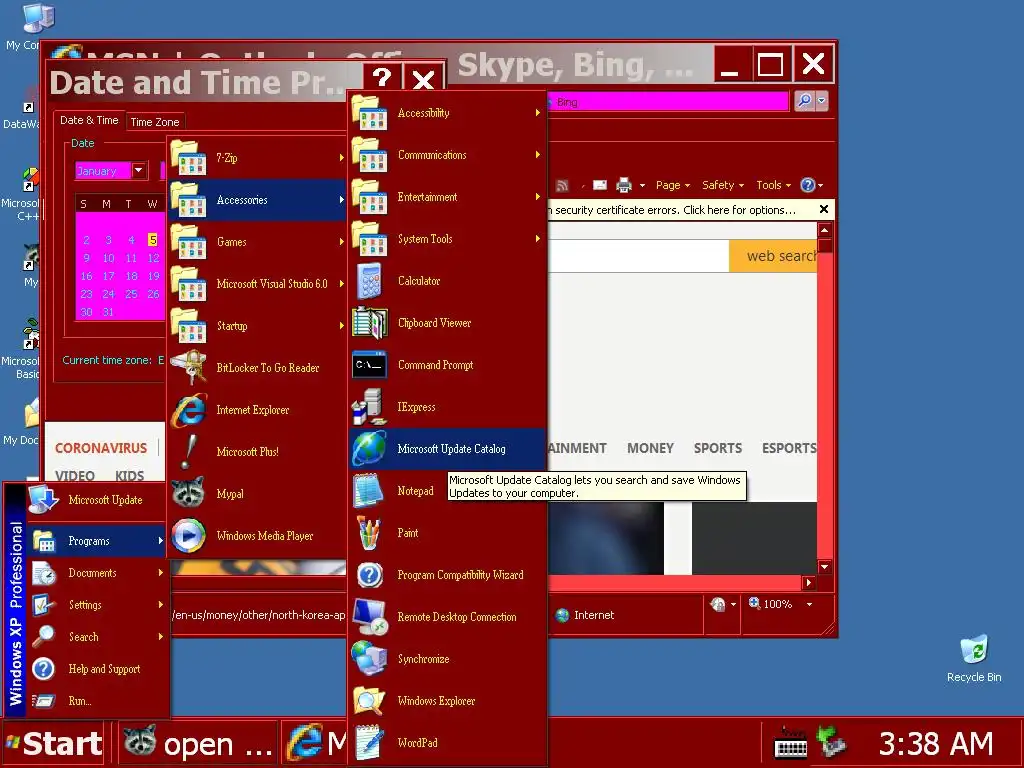Open Command Prompt icon
The height and width of the screenshot is (768, 1024).
tap(370, 365)
